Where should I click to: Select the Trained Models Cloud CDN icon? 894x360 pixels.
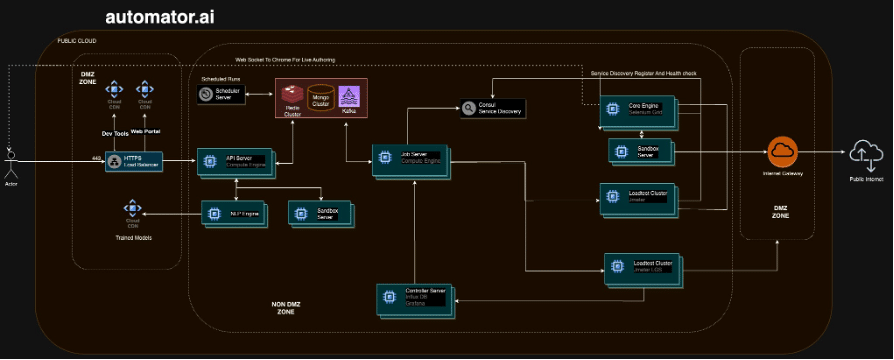pyautogui.click(x=132, y=208)
